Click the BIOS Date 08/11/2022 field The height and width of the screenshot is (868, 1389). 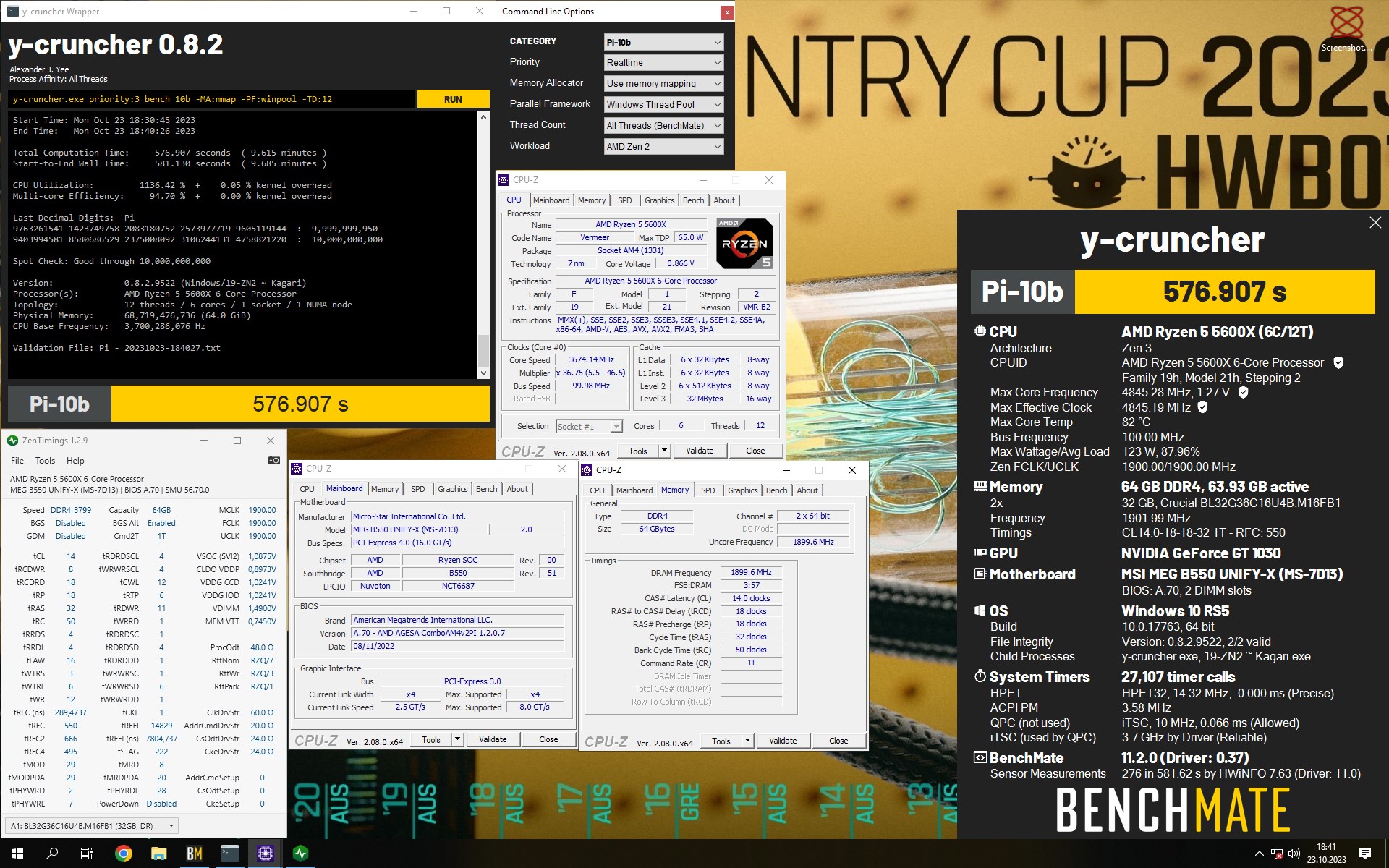[x=457, y=646]
